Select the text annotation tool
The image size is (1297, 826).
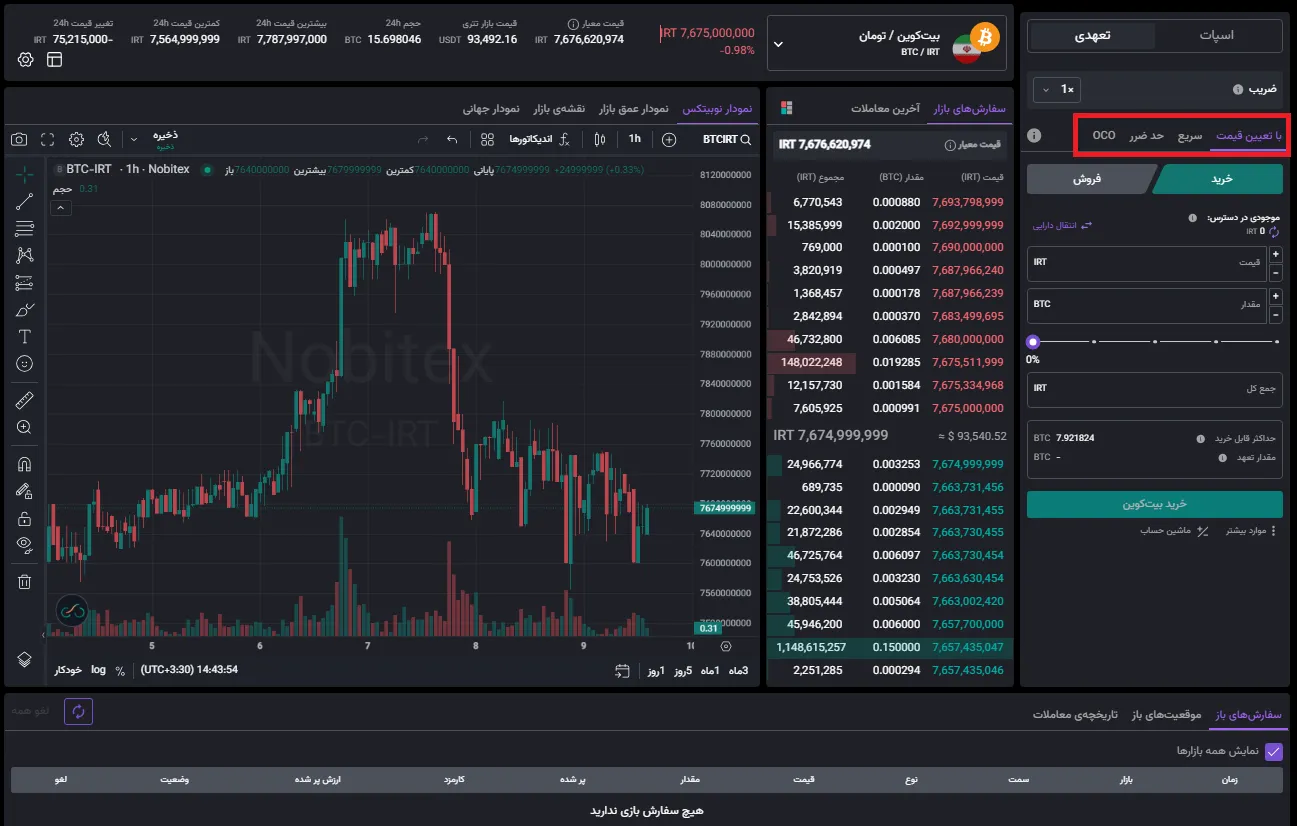pos(25,336)
